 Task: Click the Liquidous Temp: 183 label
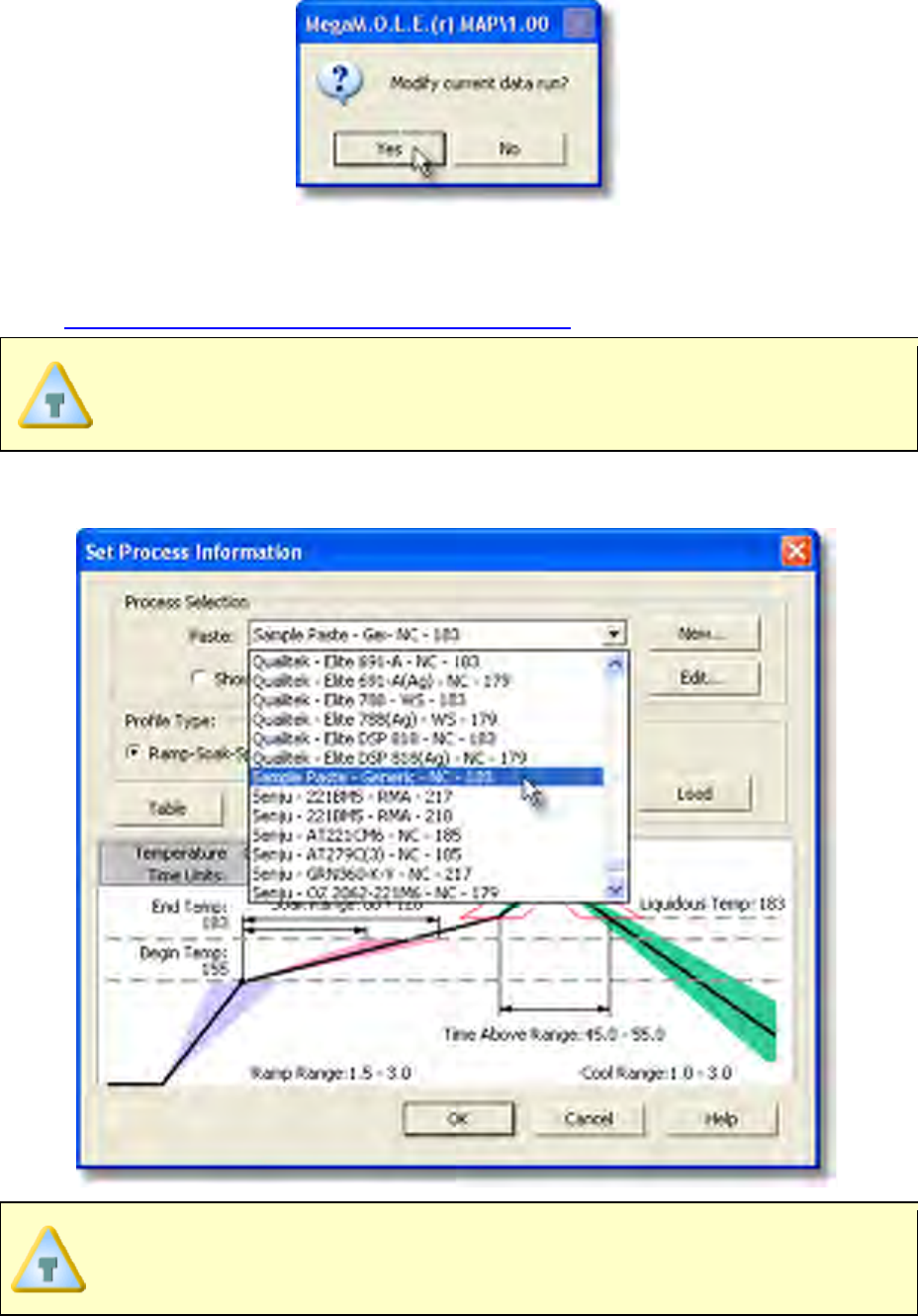pos(711,904)
